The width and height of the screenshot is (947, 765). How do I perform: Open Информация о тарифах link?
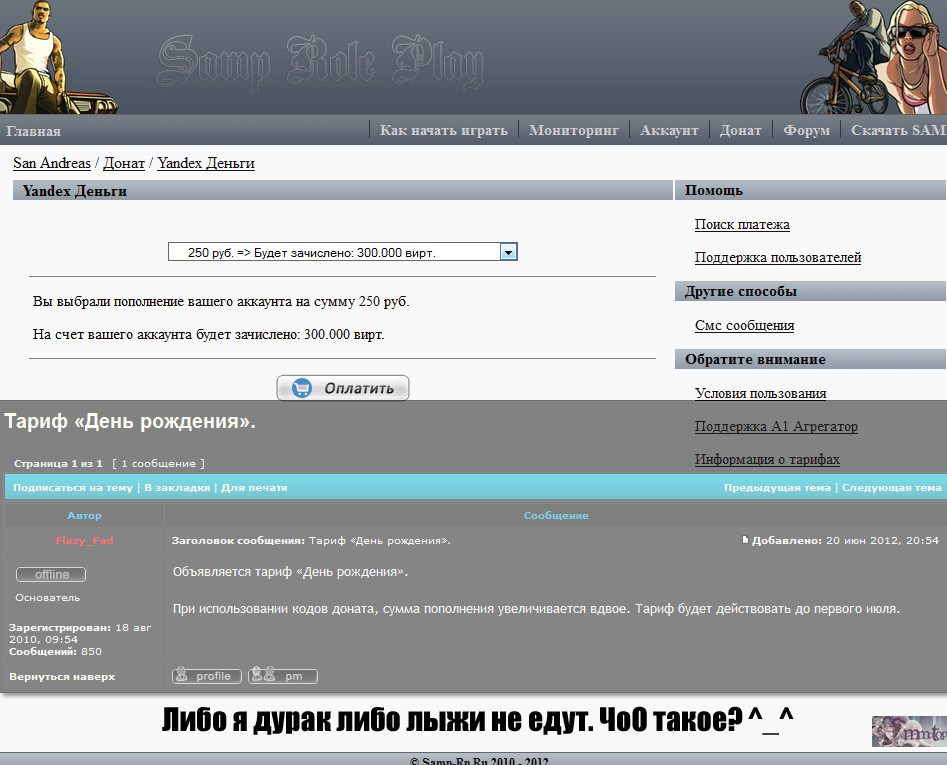pyautogui.click(x=767, y=459)
